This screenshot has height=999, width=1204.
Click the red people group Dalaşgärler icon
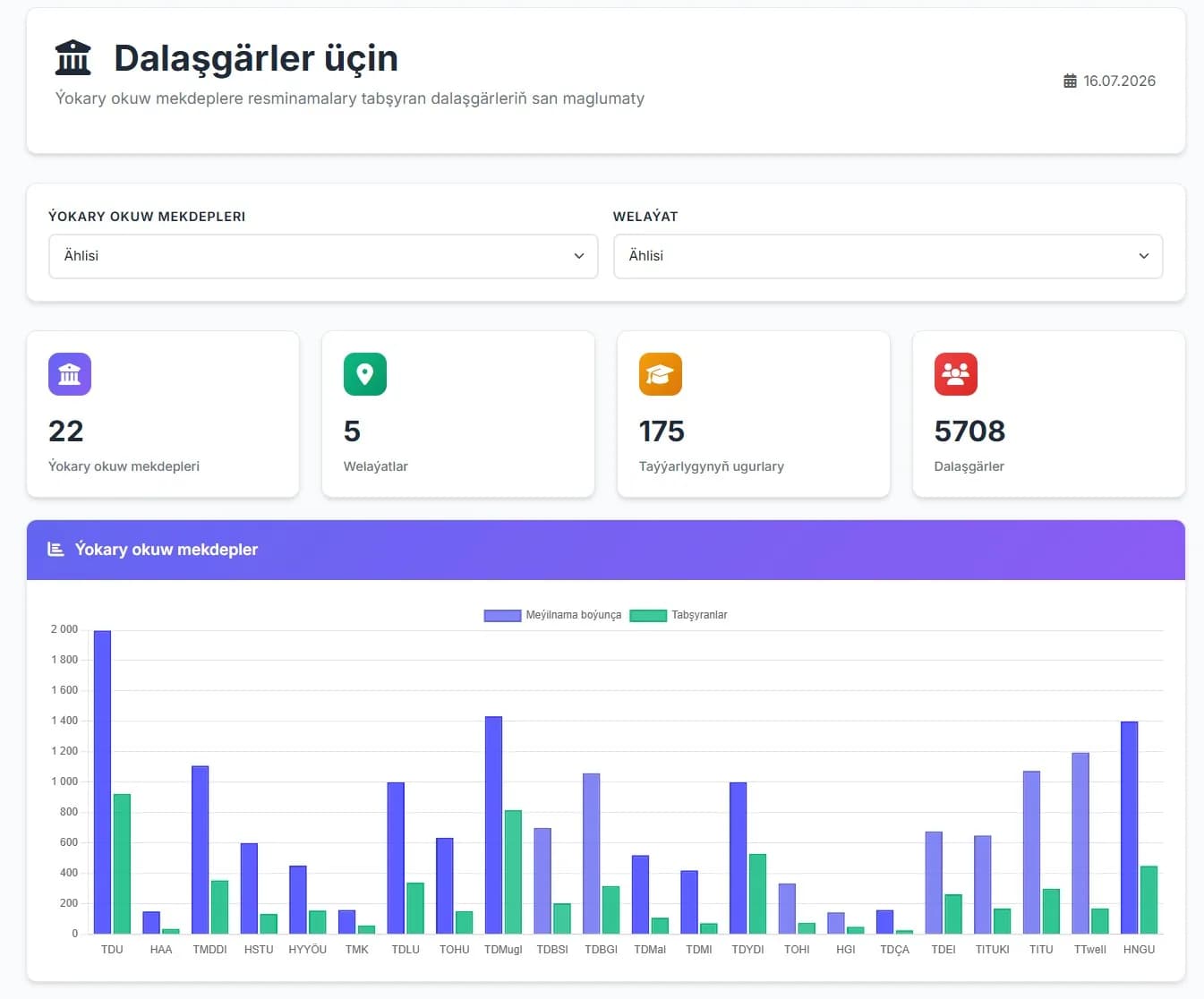tap(956, 374)
